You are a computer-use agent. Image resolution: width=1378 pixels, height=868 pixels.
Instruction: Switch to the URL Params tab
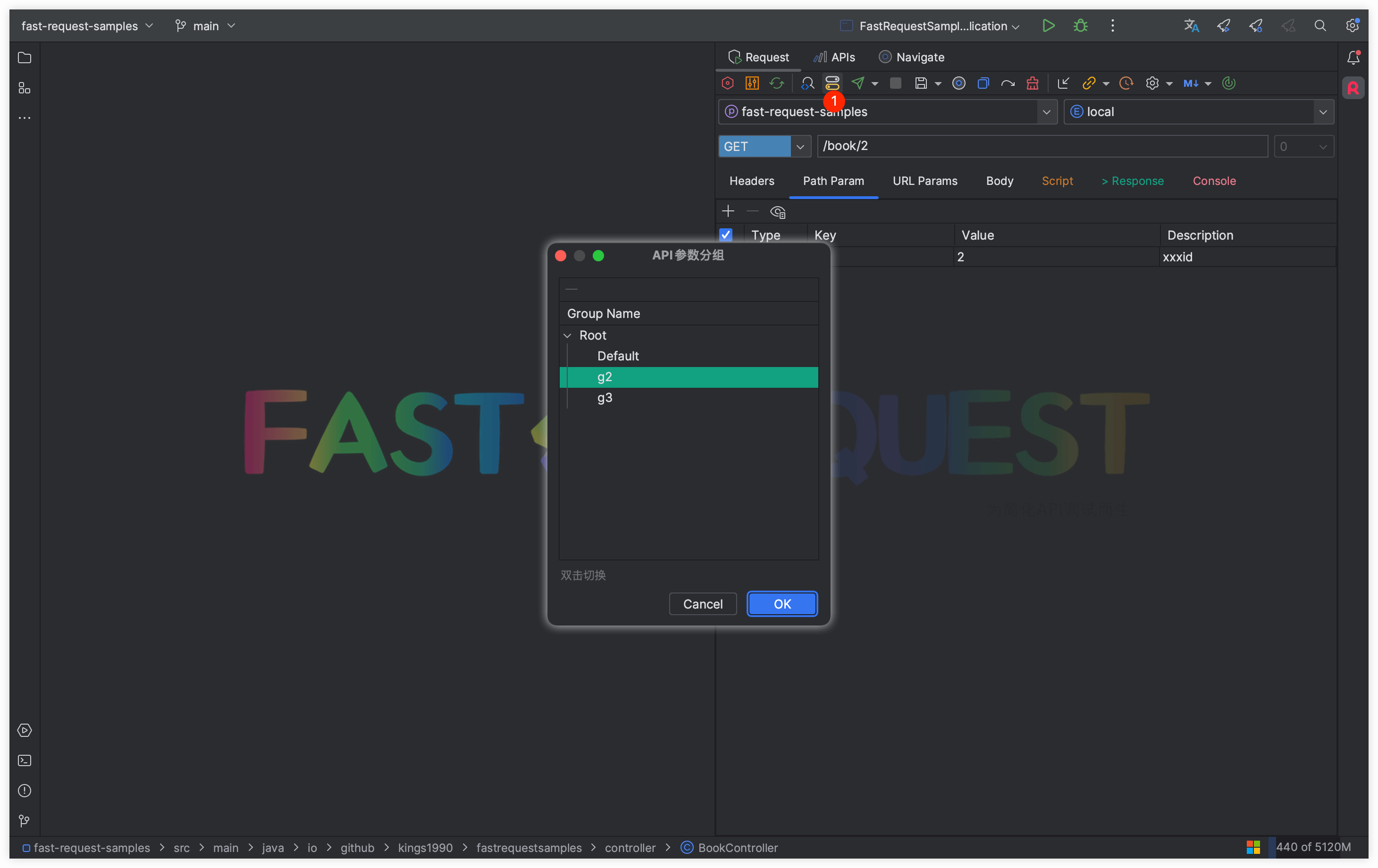[x=925, y=181]
